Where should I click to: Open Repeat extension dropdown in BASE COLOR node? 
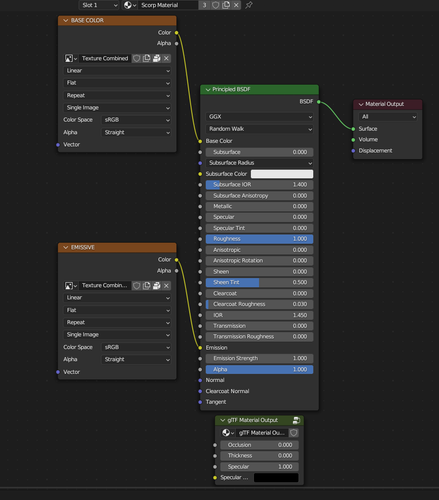coord(118,95)
